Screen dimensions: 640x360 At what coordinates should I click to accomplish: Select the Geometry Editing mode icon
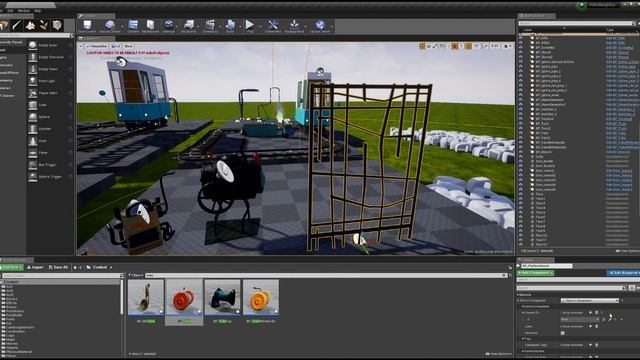pos(57,25)
